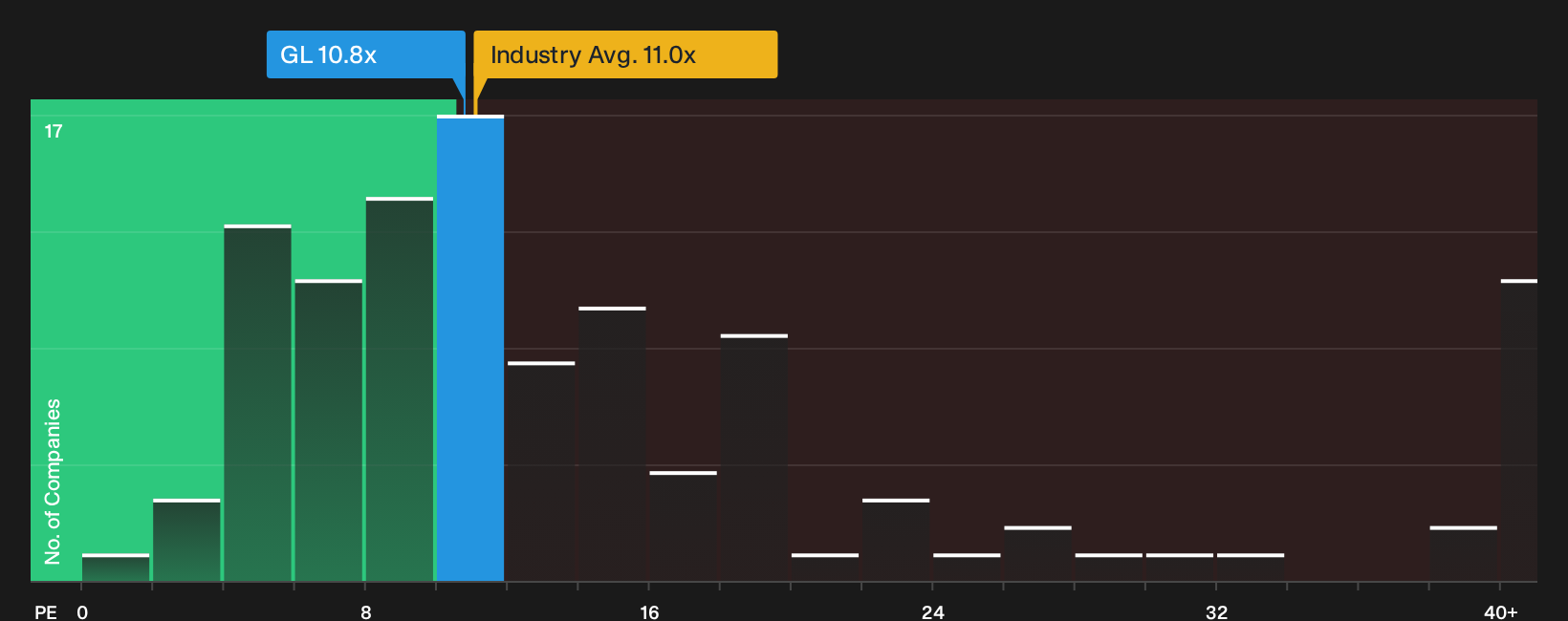This screenshot has width=1568, height=621.
Task: Click the bar for PE 26 to 28
Action: (1037, 553)
